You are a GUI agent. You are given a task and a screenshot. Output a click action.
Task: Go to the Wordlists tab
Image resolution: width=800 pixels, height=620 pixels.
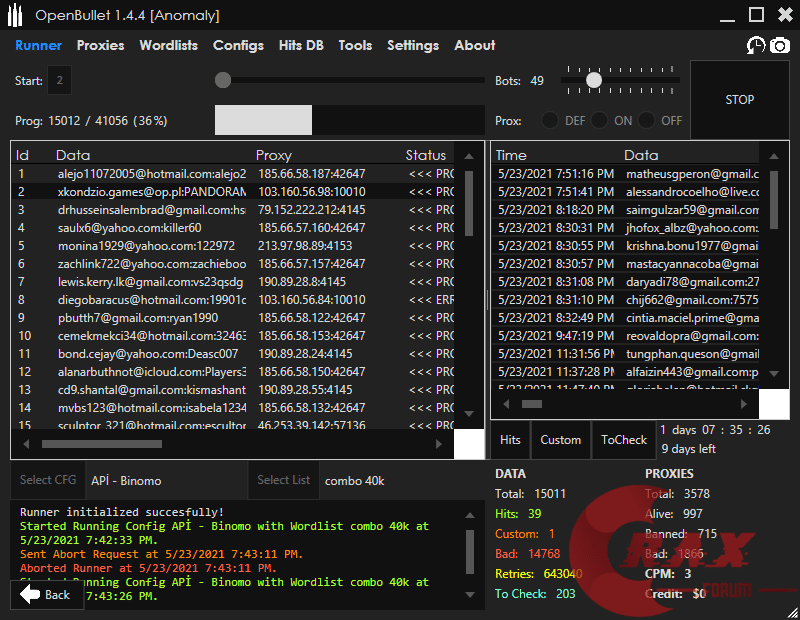[168, 45]
